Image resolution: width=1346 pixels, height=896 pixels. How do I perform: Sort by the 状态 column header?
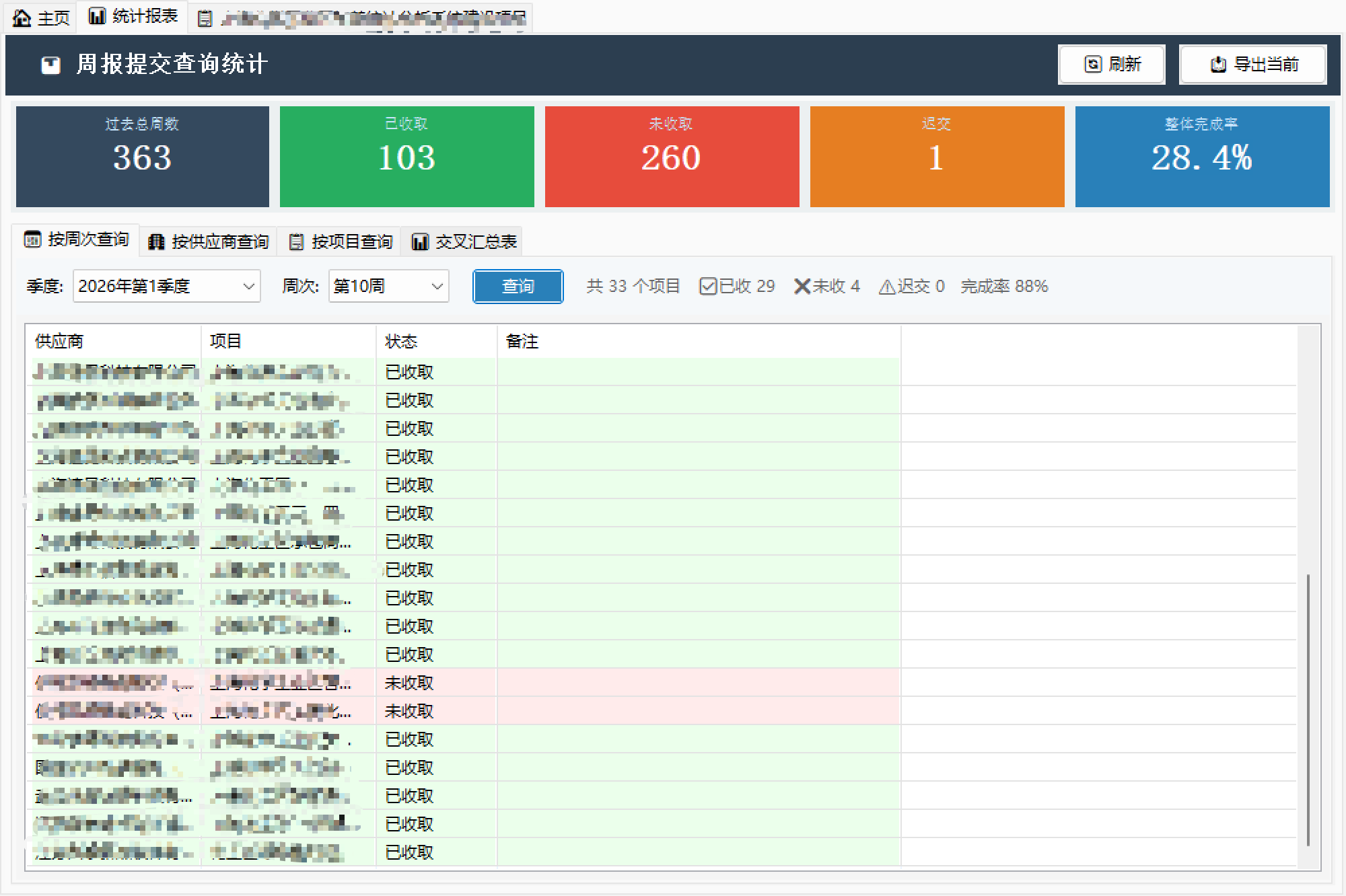pyautogui.click(x=401, y=342)
